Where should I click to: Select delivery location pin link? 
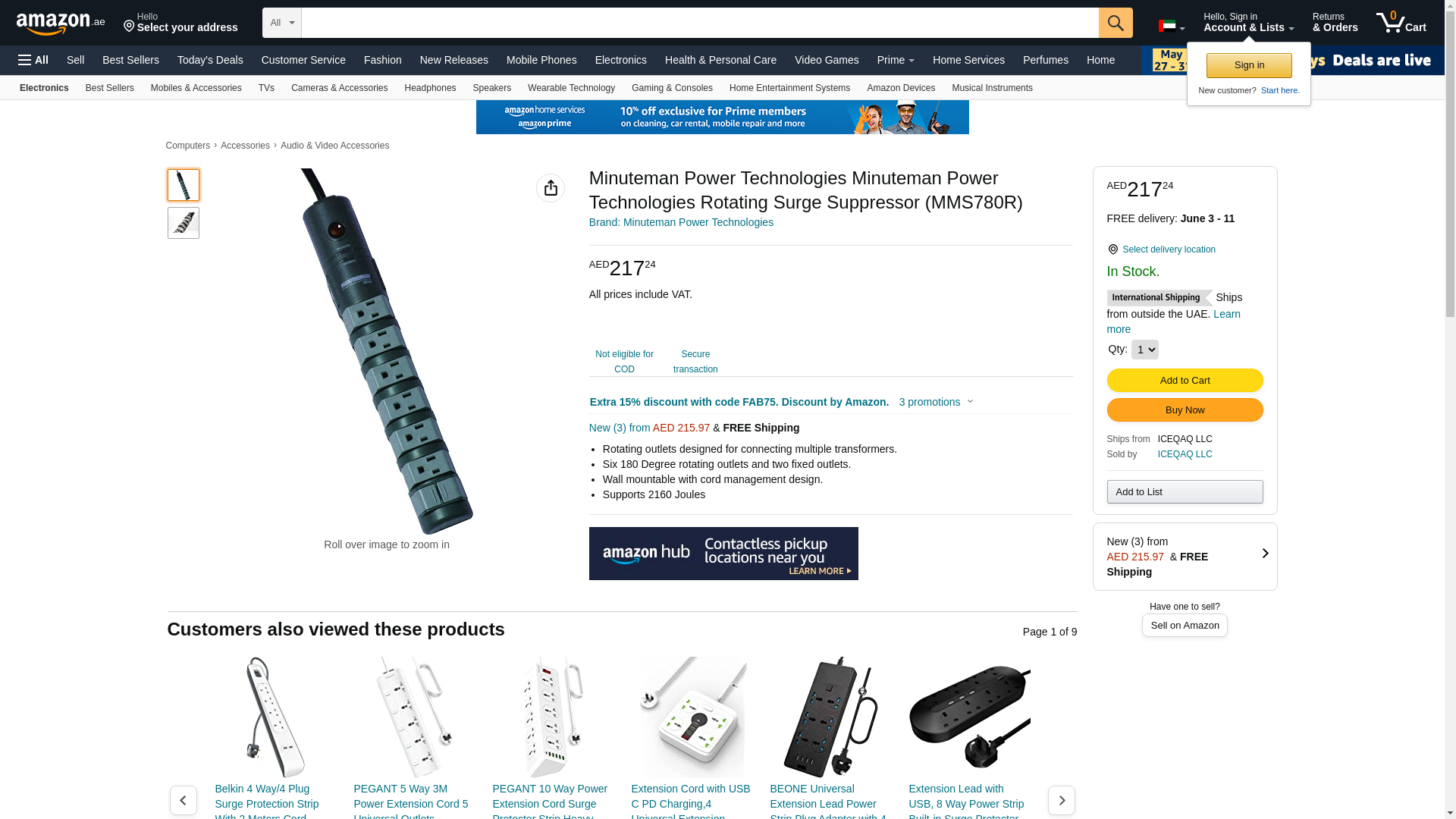coord(1161,249)
